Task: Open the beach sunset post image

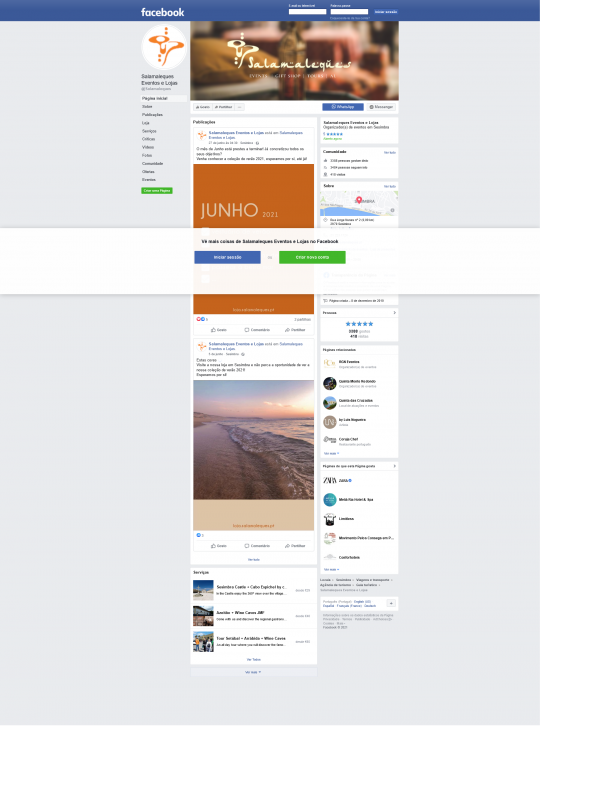Action: [253, 455]
